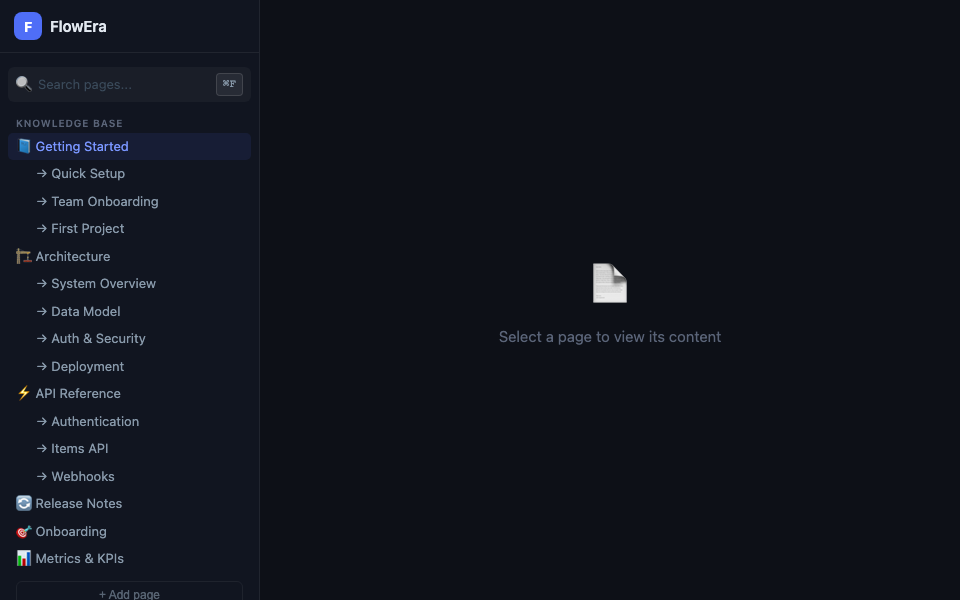
Task: Add a new page
Action: coord(129,593)
